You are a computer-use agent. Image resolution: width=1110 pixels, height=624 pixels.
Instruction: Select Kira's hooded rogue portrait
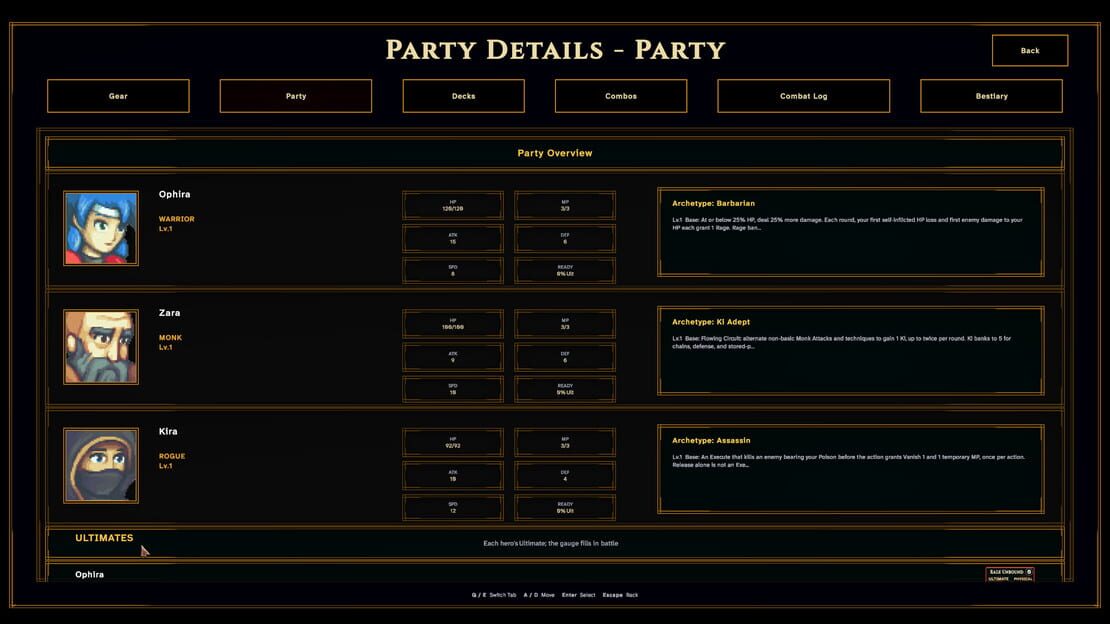[x=101, y=465]
